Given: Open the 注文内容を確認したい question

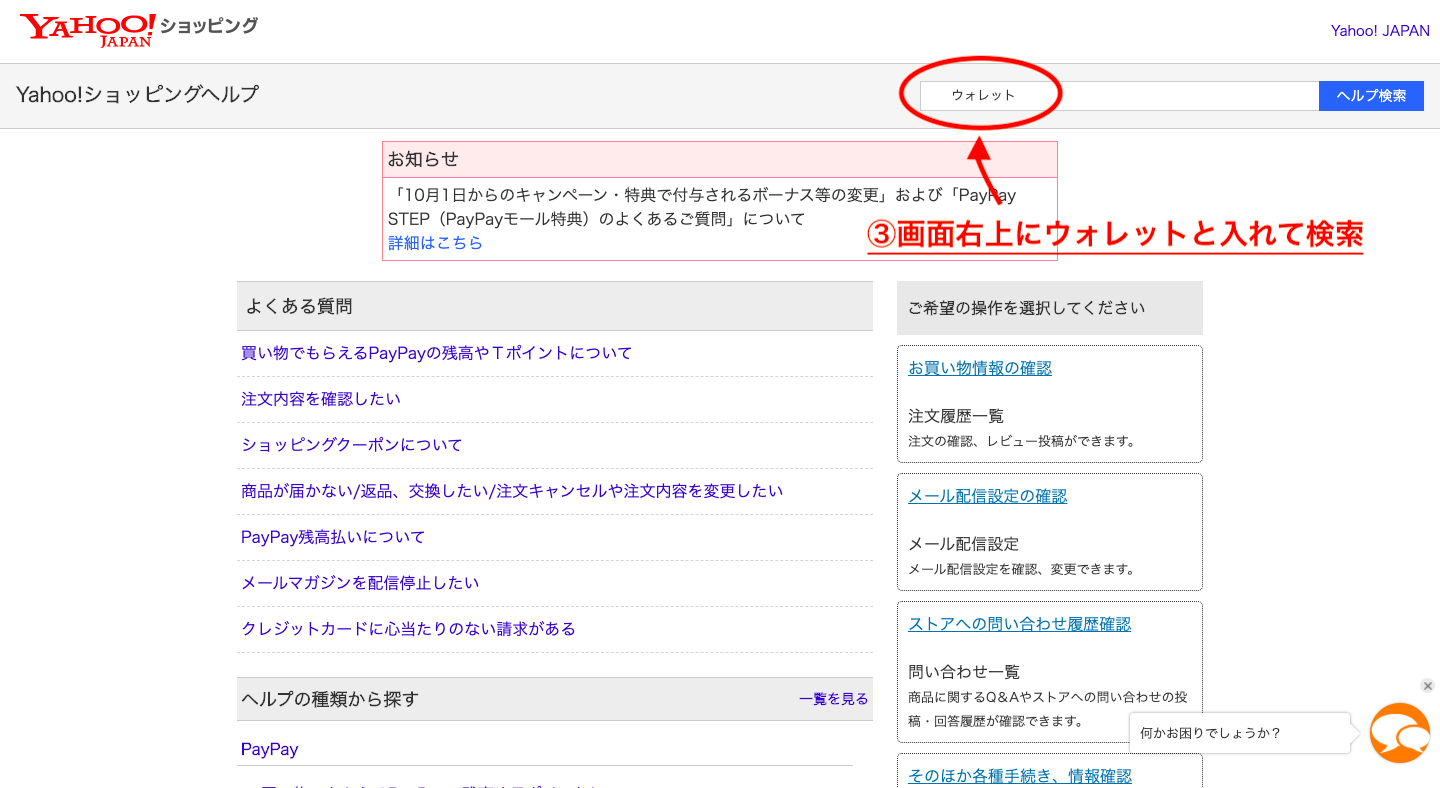Looking at the screenshot, I should point(320,399).
